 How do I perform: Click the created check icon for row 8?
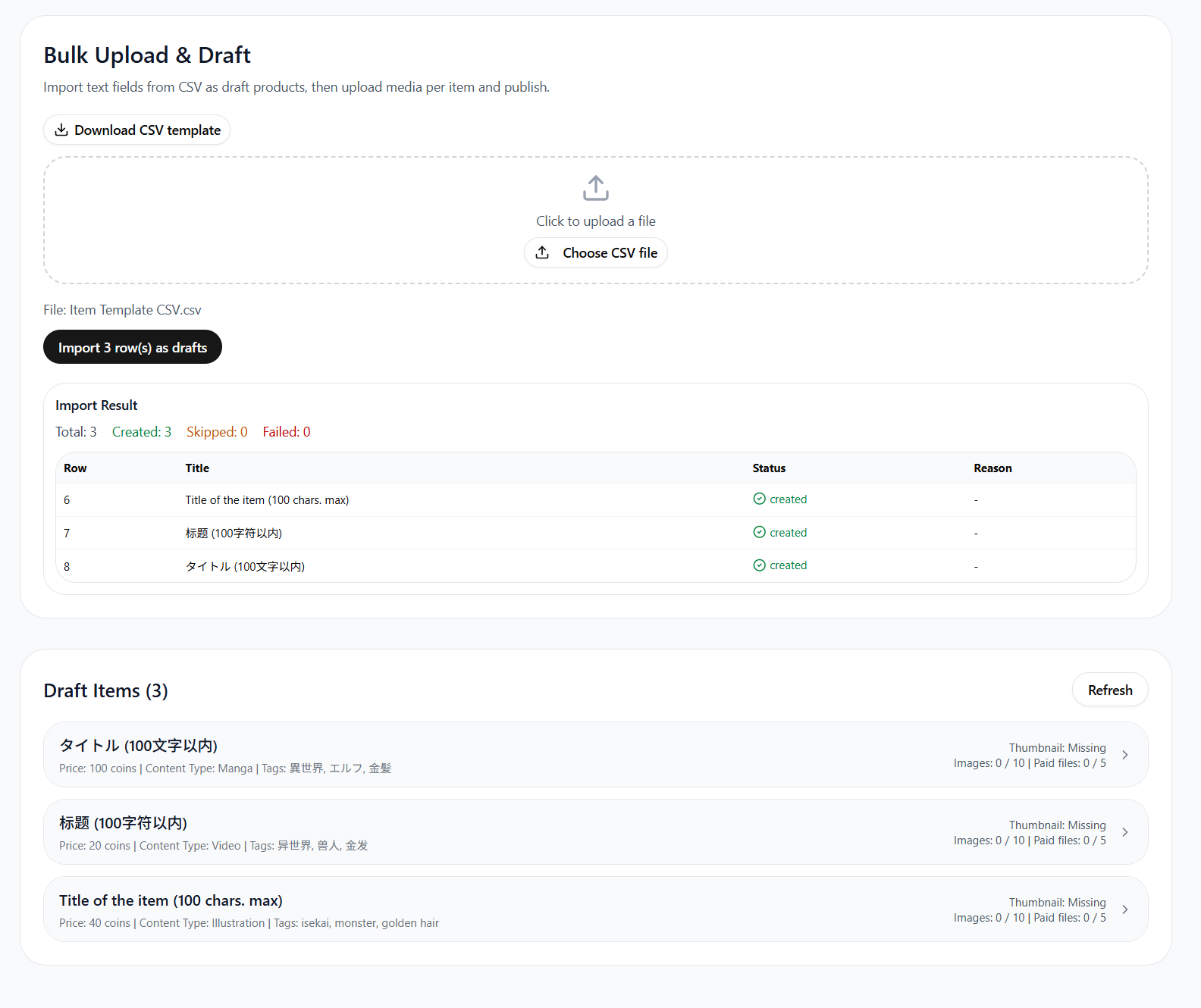pos(759,565)
